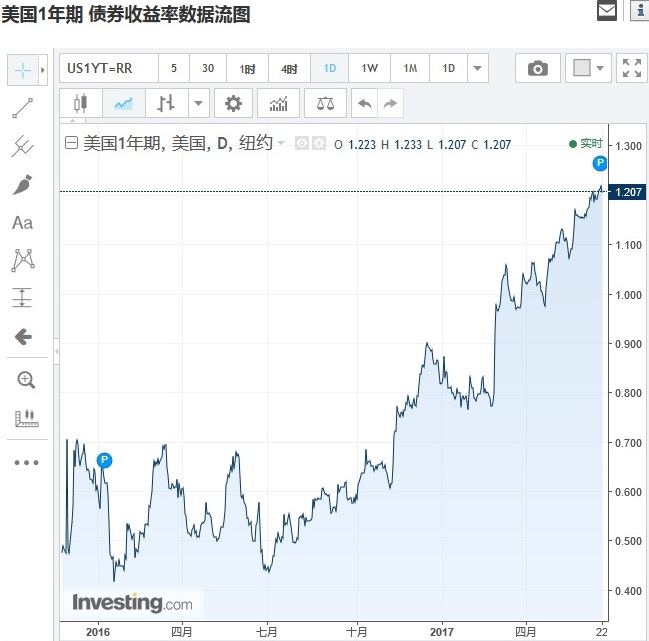This screenshot has height=641, width=649.
Task: Select the brush drawing tool
Action: pos(23,185)
